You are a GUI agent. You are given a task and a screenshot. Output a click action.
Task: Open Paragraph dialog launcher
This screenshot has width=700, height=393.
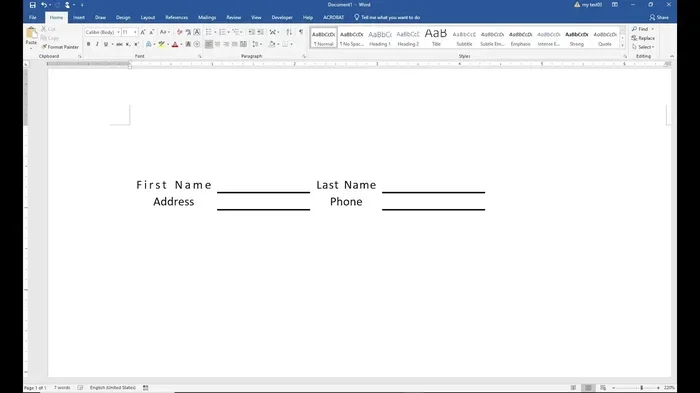(304, 57)
